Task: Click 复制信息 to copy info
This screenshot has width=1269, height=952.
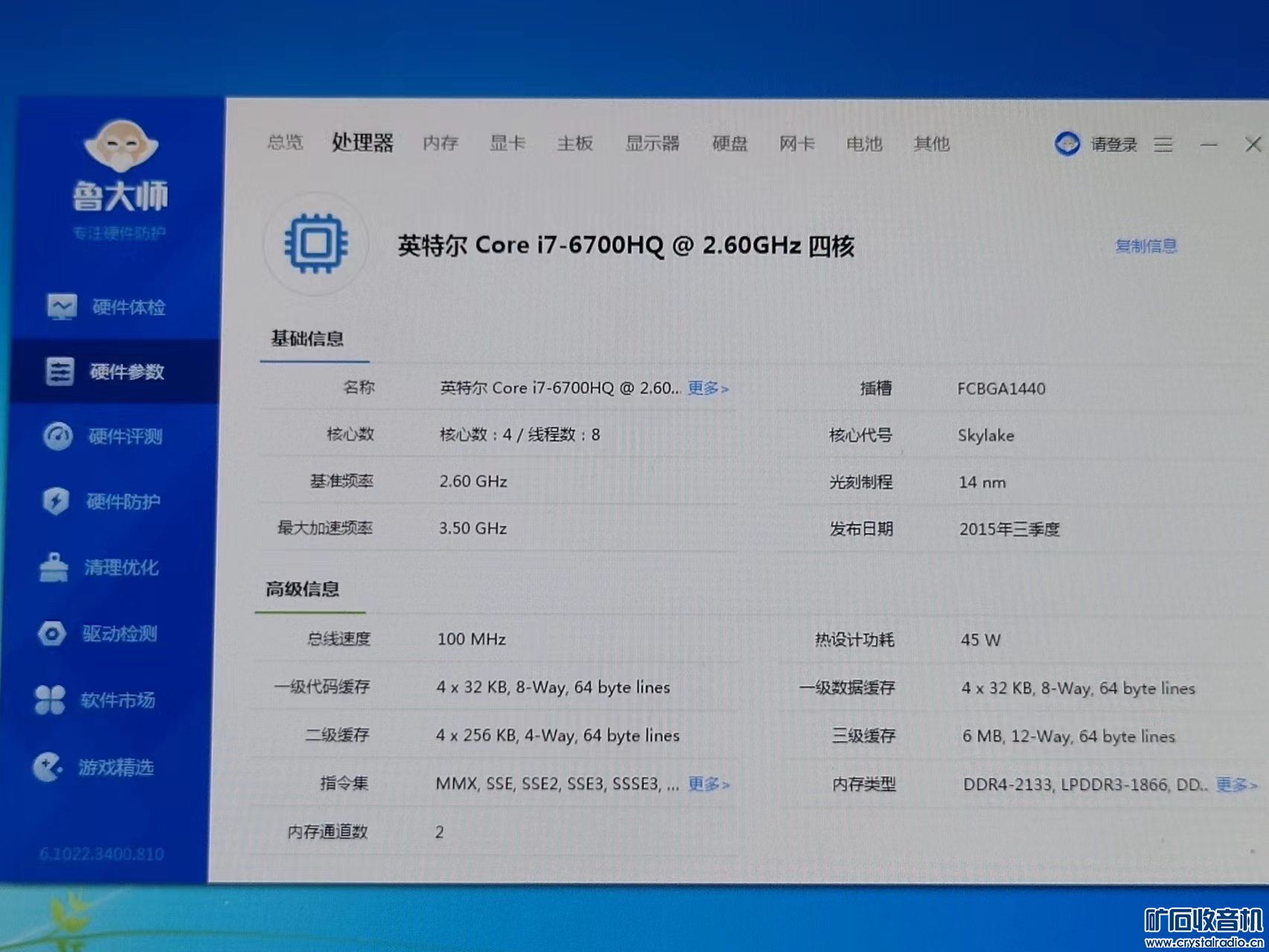Action: [x=1146, y=245]
